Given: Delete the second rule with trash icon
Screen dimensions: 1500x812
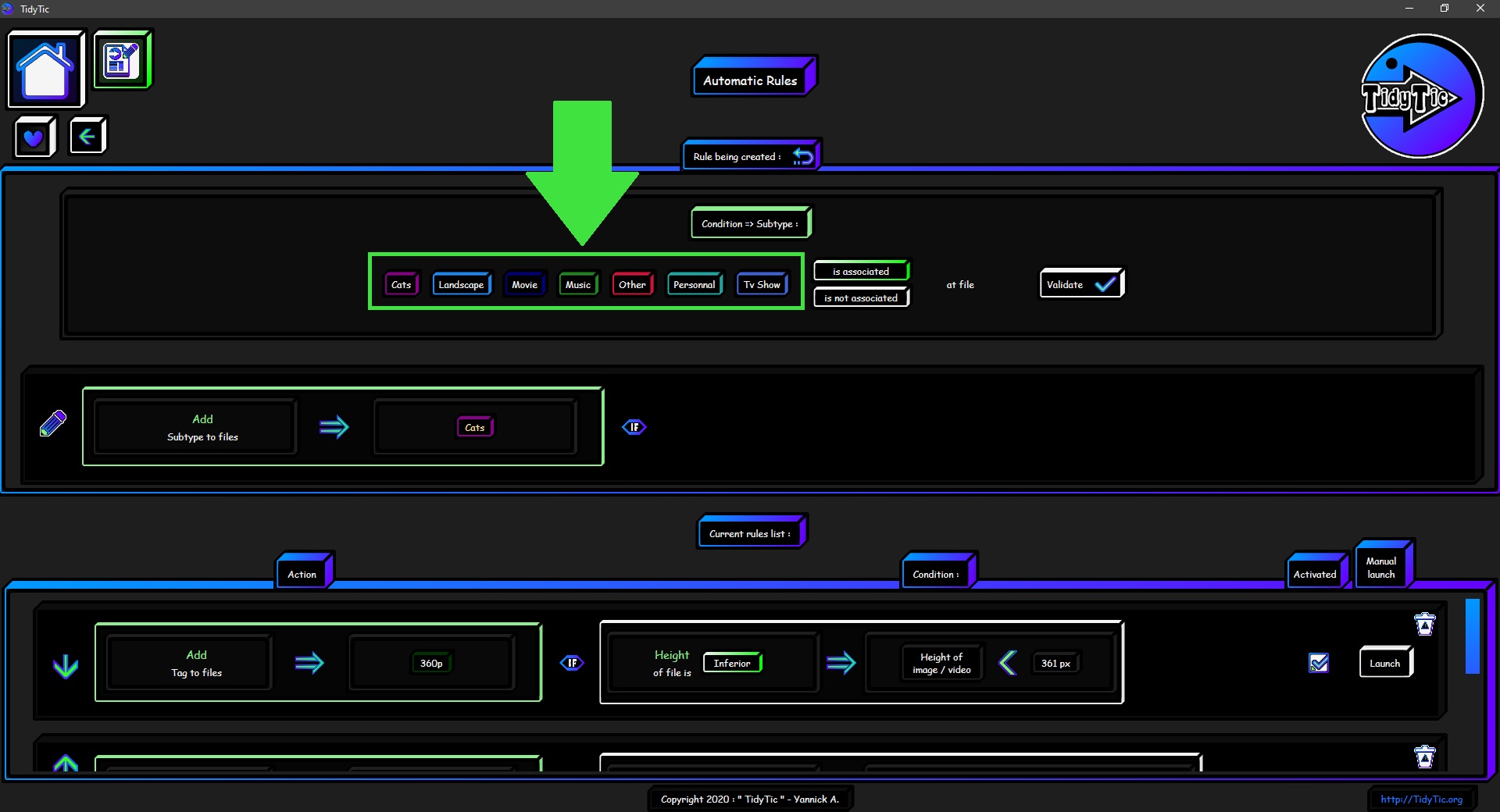Looking at the screenshot, I should [1425, 757].
